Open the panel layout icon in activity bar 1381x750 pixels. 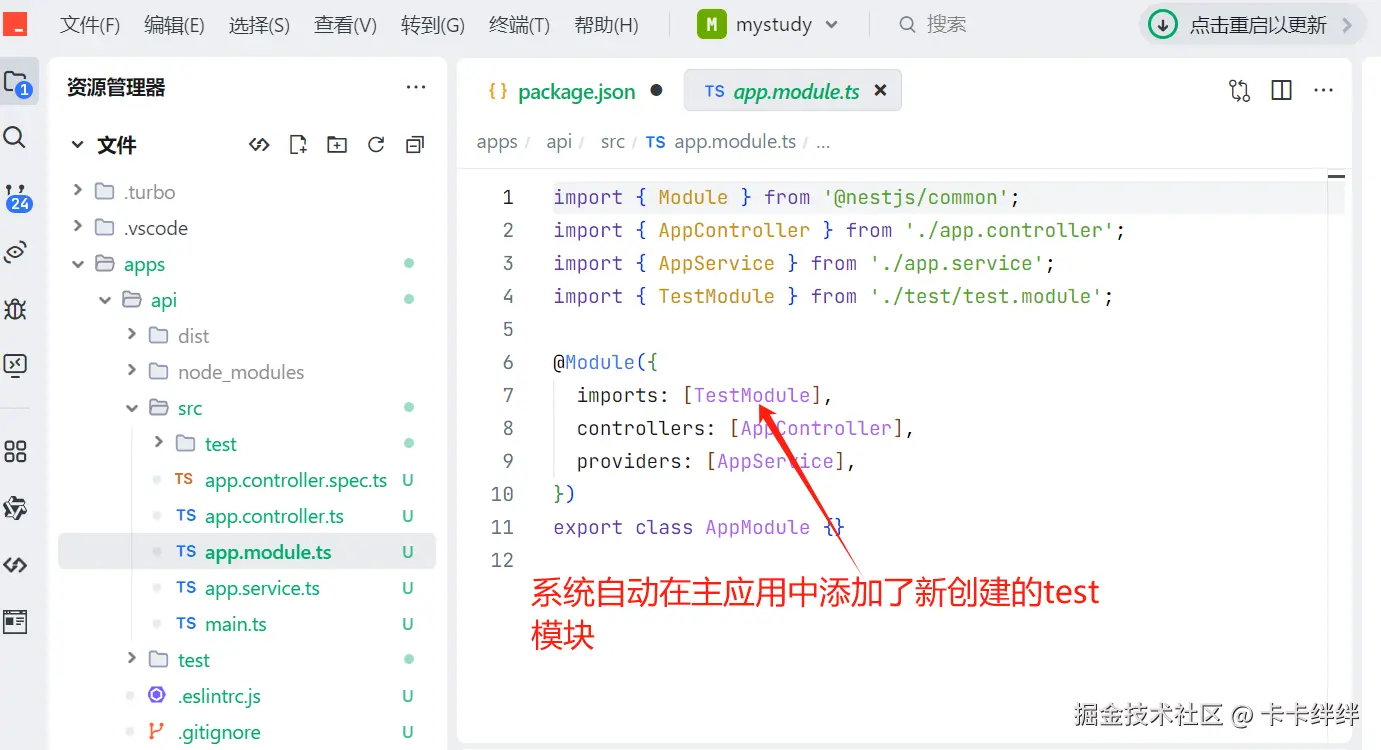15,621
